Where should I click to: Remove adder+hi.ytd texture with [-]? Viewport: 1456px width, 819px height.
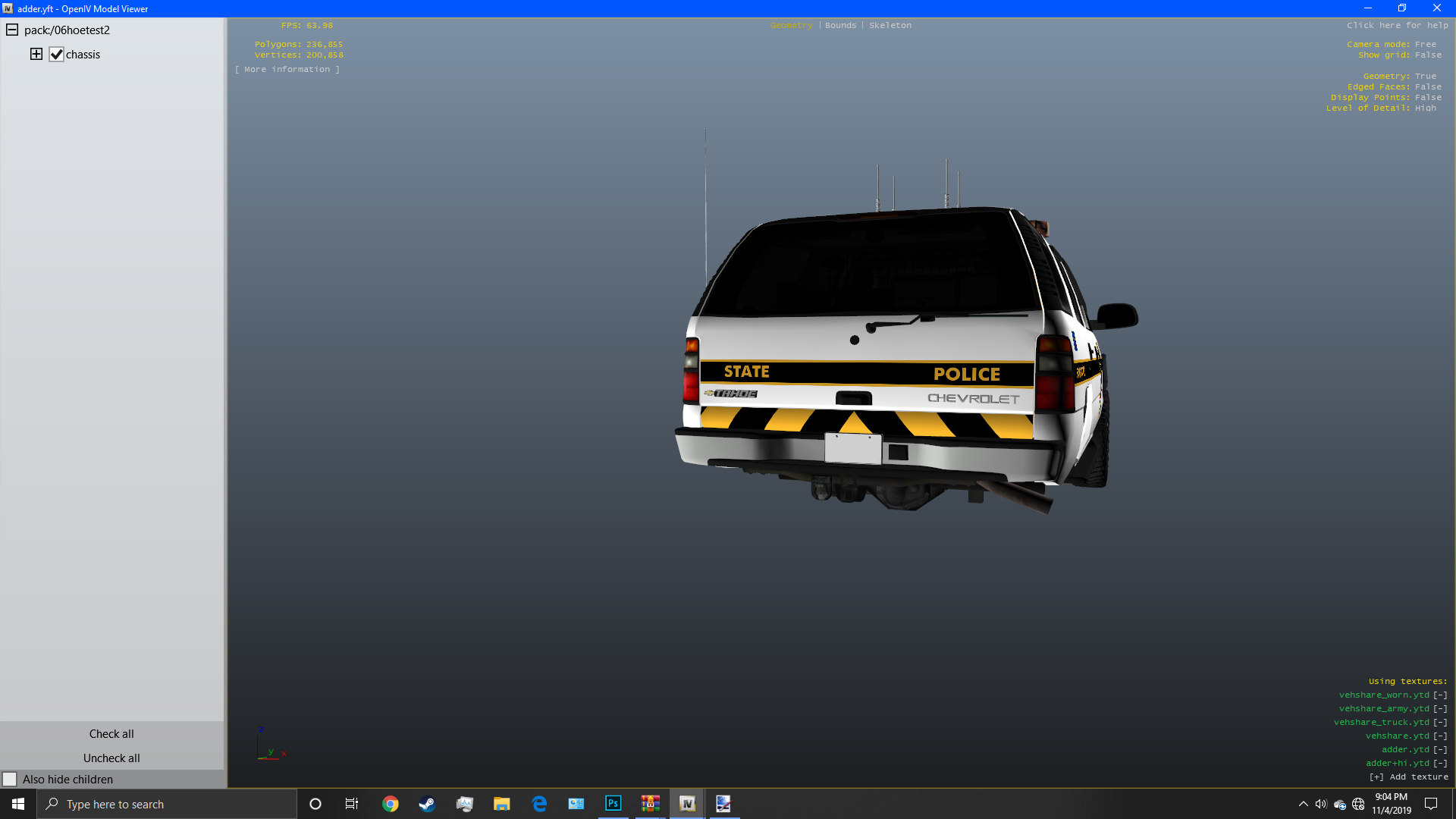point(1439,763)
